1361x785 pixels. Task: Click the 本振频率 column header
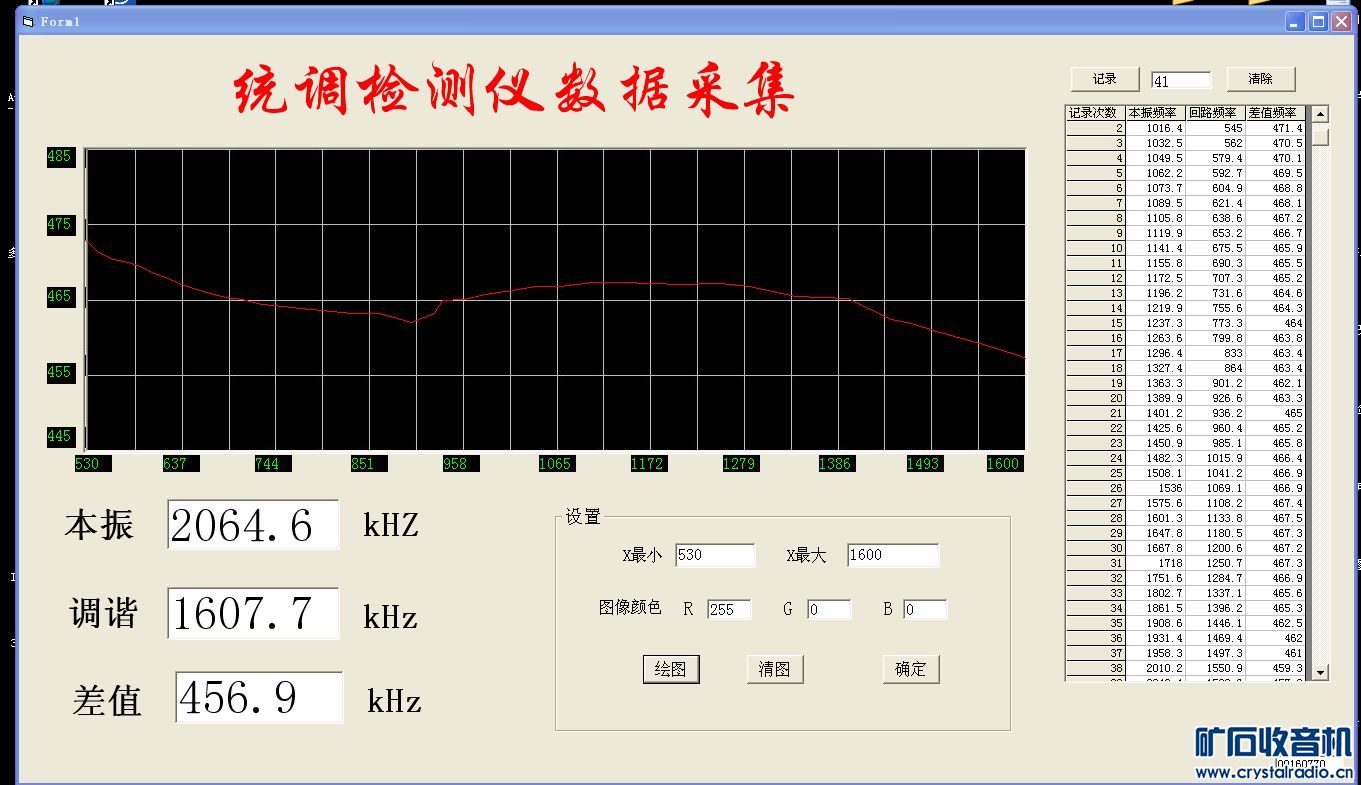coord(1155,113)
